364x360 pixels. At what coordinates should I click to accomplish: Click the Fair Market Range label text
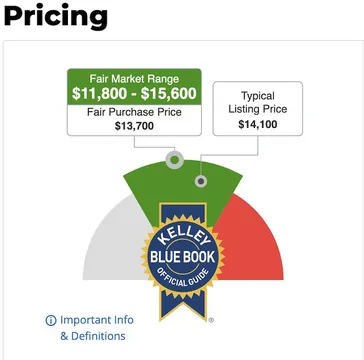click(134, 79)
